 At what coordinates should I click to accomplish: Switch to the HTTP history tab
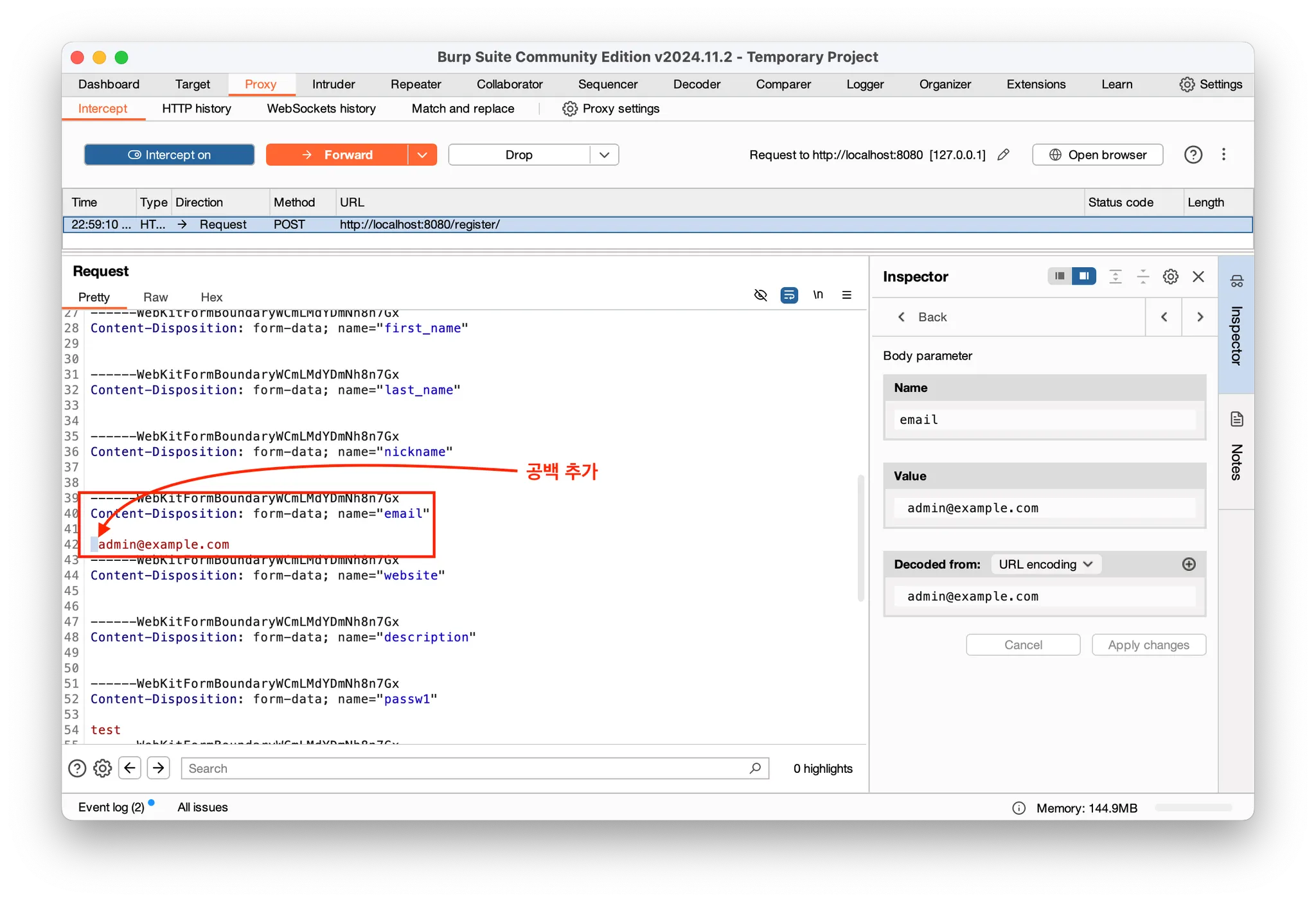point(196,109)
